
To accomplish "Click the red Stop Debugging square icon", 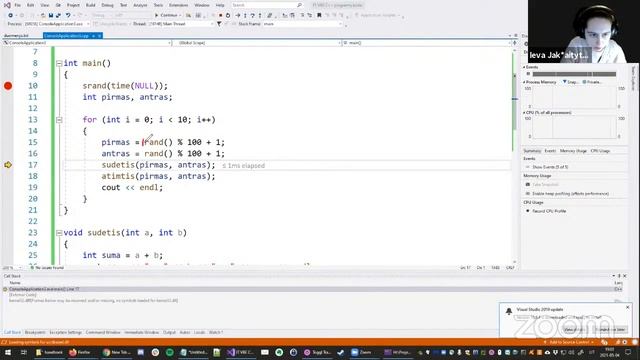I will pos(220,15).
